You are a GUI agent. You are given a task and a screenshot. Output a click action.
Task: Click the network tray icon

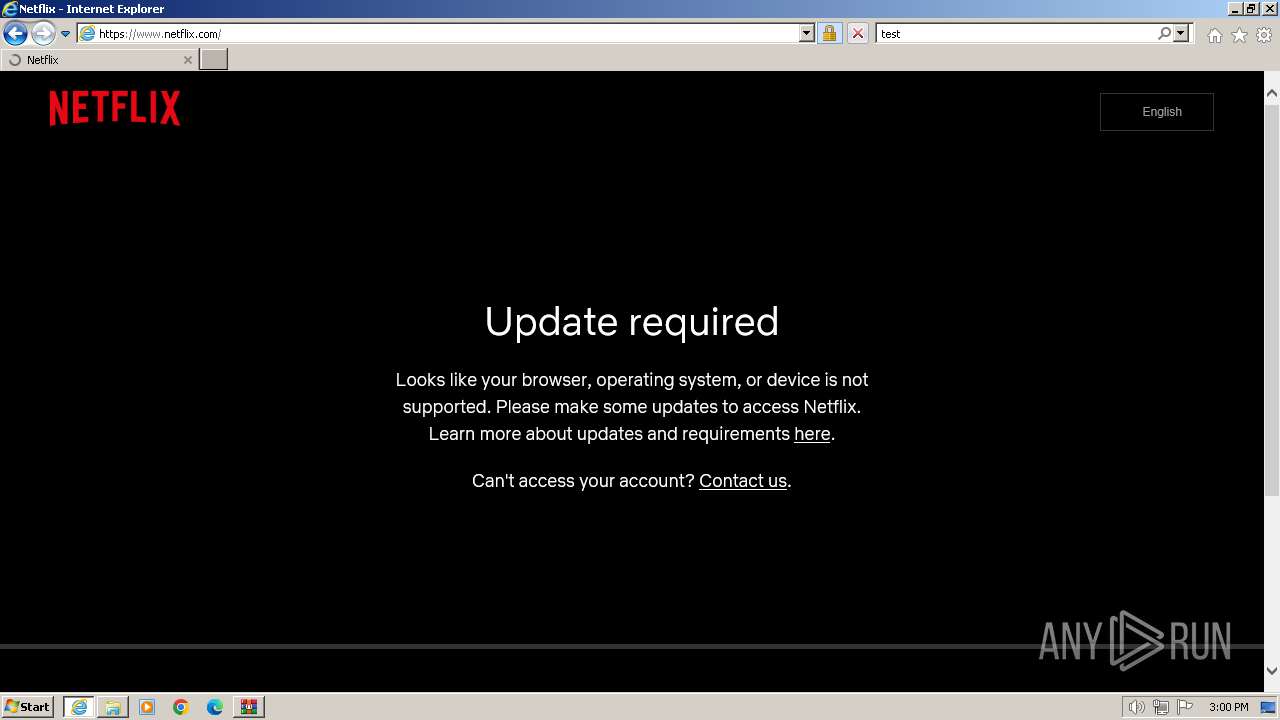tap(1161, 707)
